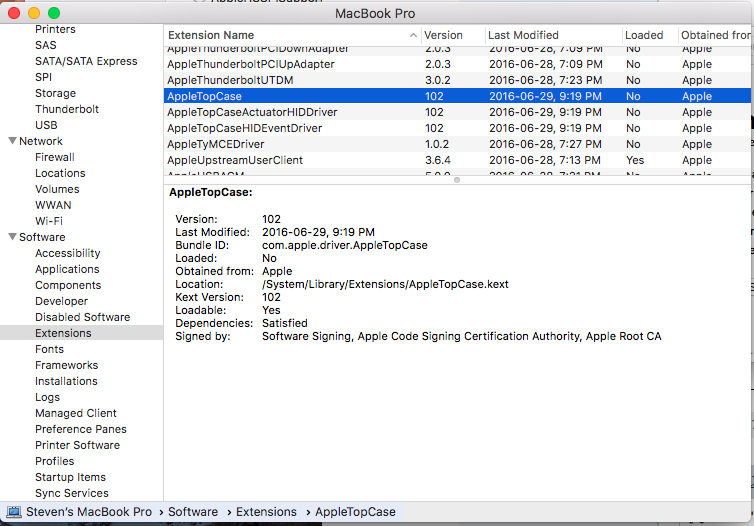The height and width of the screenshot is (526, 754).
Task: Select the AppleUpstreamUserClient row
Action: pyautogui.click(x=457, y=160)
